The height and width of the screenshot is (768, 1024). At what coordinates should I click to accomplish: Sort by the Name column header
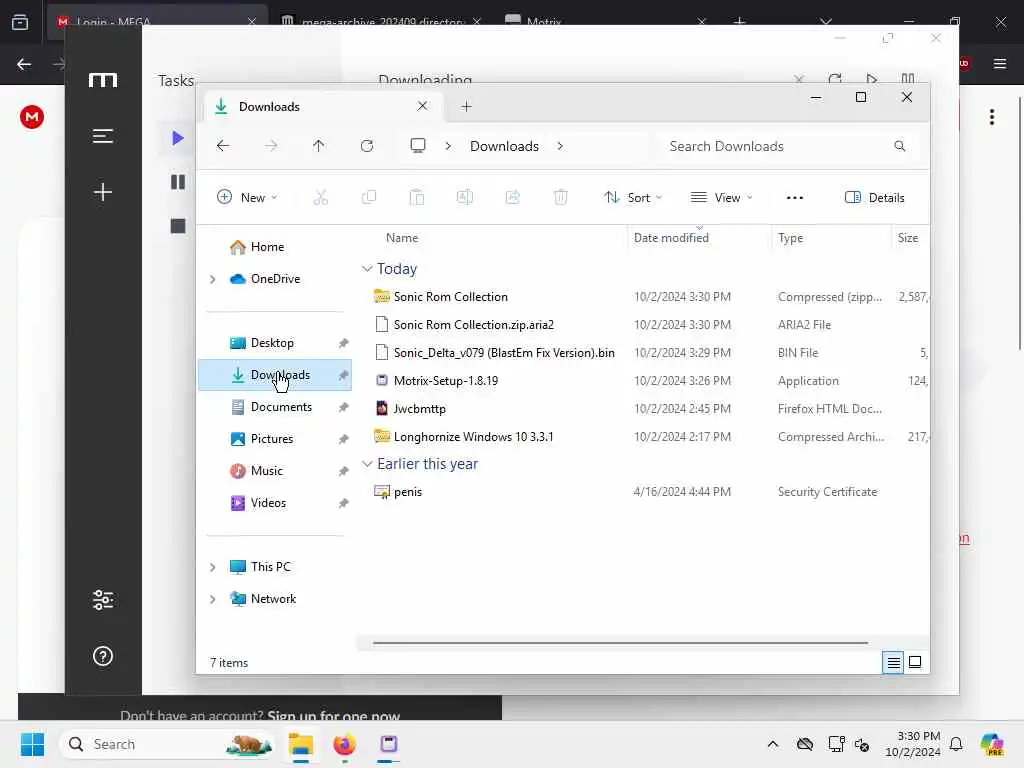tap(402, 238)
